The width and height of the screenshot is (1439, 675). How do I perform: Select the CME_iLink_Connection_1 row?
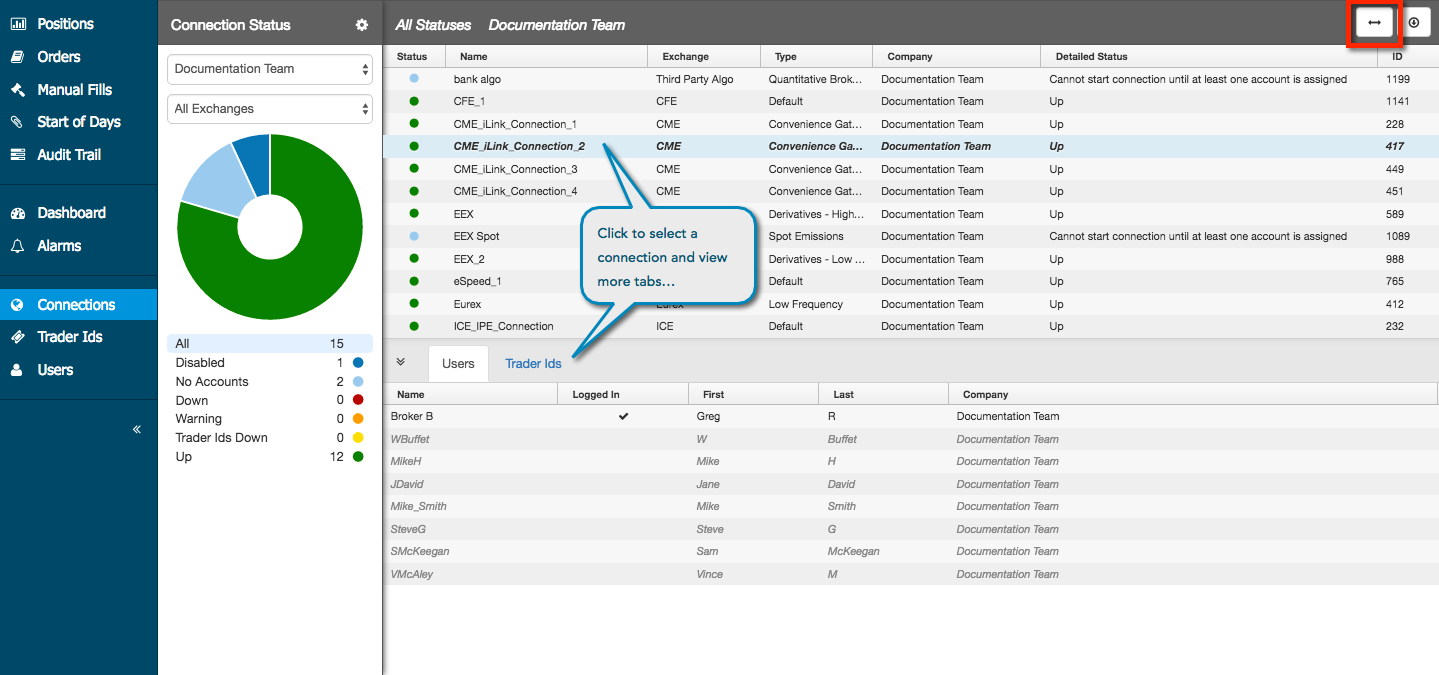coord(911,124)
